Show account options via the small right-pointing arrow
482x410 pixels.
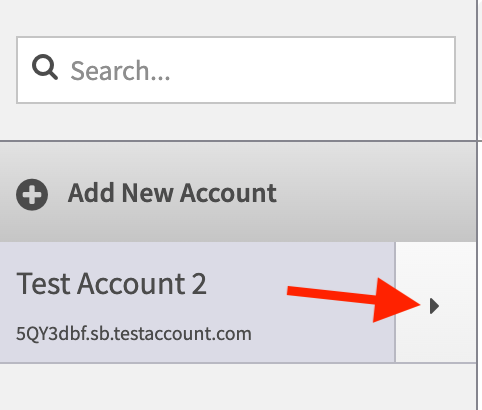tap(434, 306)
